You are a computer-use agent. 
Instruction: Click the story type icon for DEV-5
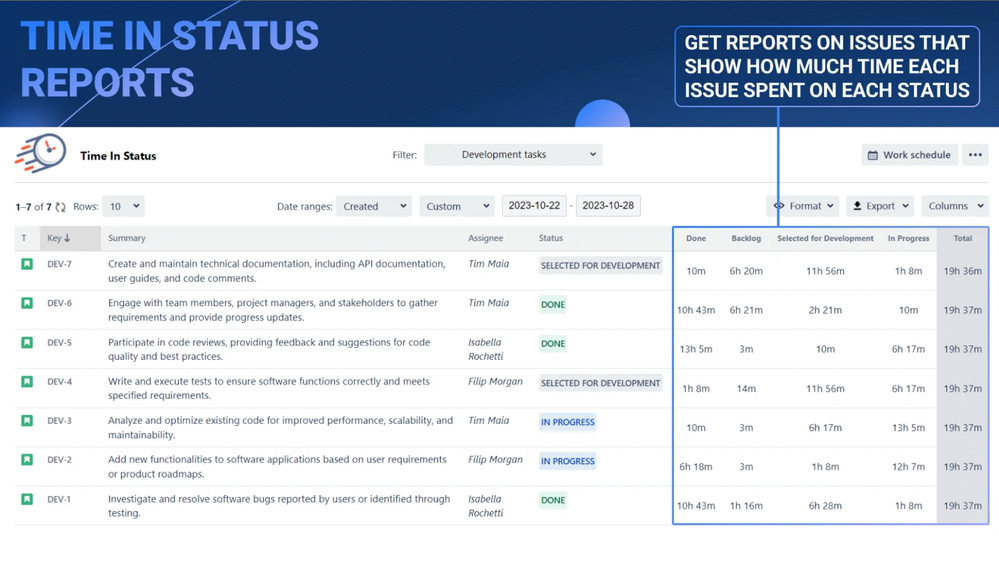coord(27,343)
